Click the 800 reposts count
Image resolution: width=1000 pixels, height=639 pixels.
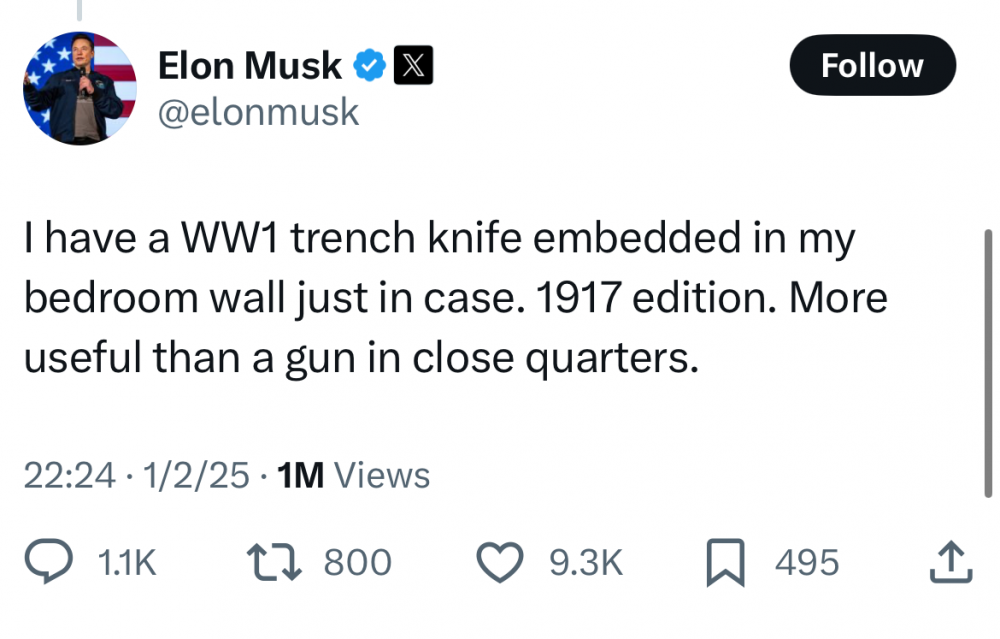tap(357, 563)
